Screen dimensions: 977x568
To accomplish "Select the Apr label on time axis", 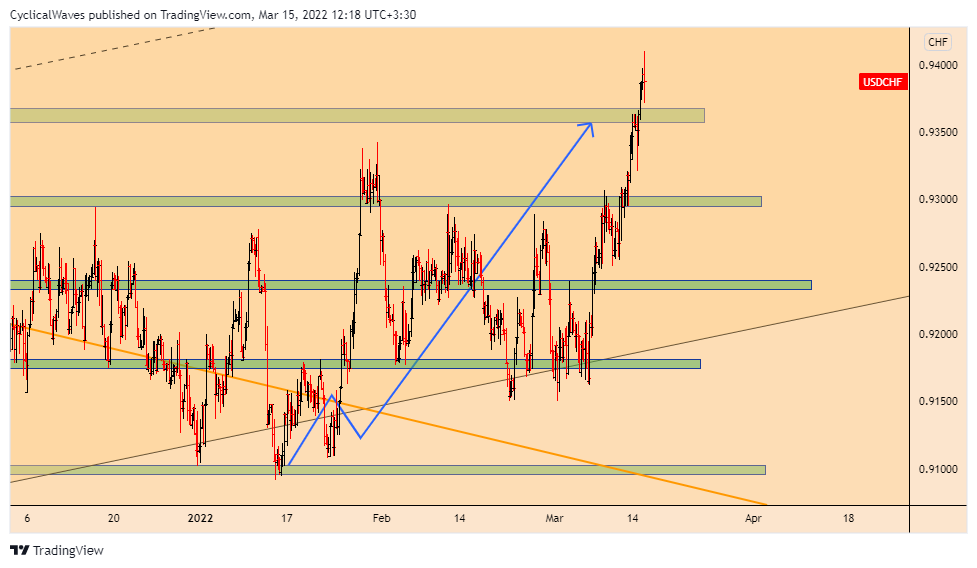I will [x=754, y=518].
